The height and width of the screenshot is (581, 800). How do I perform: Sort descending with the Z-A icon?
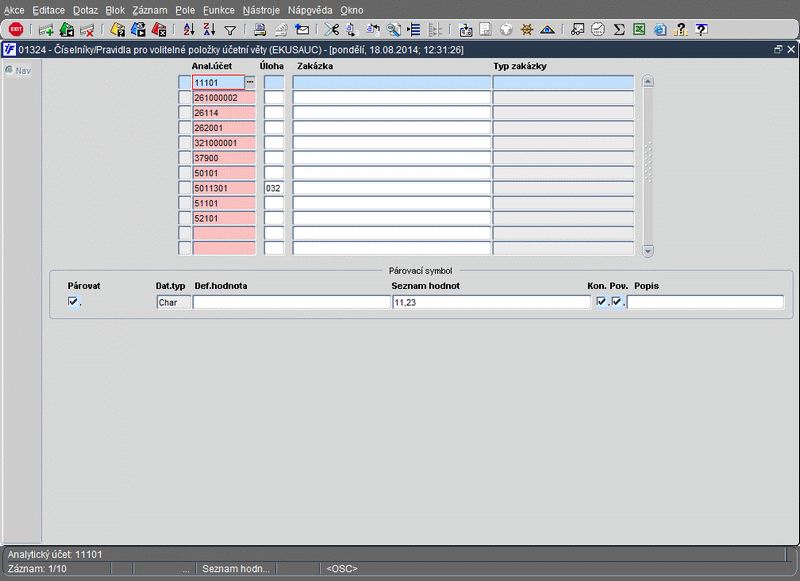pyautogui.click(x=209, y=30)
